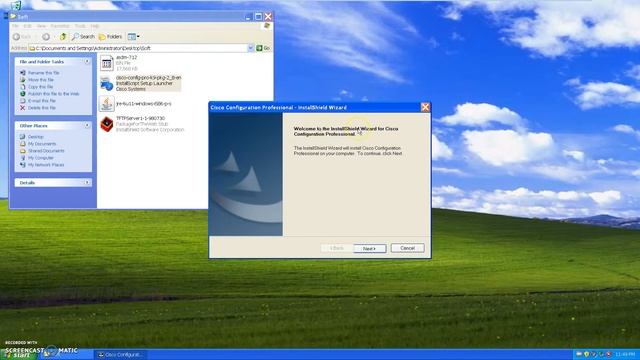The image size is (640, 360).
Task: Click Rename this file link
Action: 43,73
